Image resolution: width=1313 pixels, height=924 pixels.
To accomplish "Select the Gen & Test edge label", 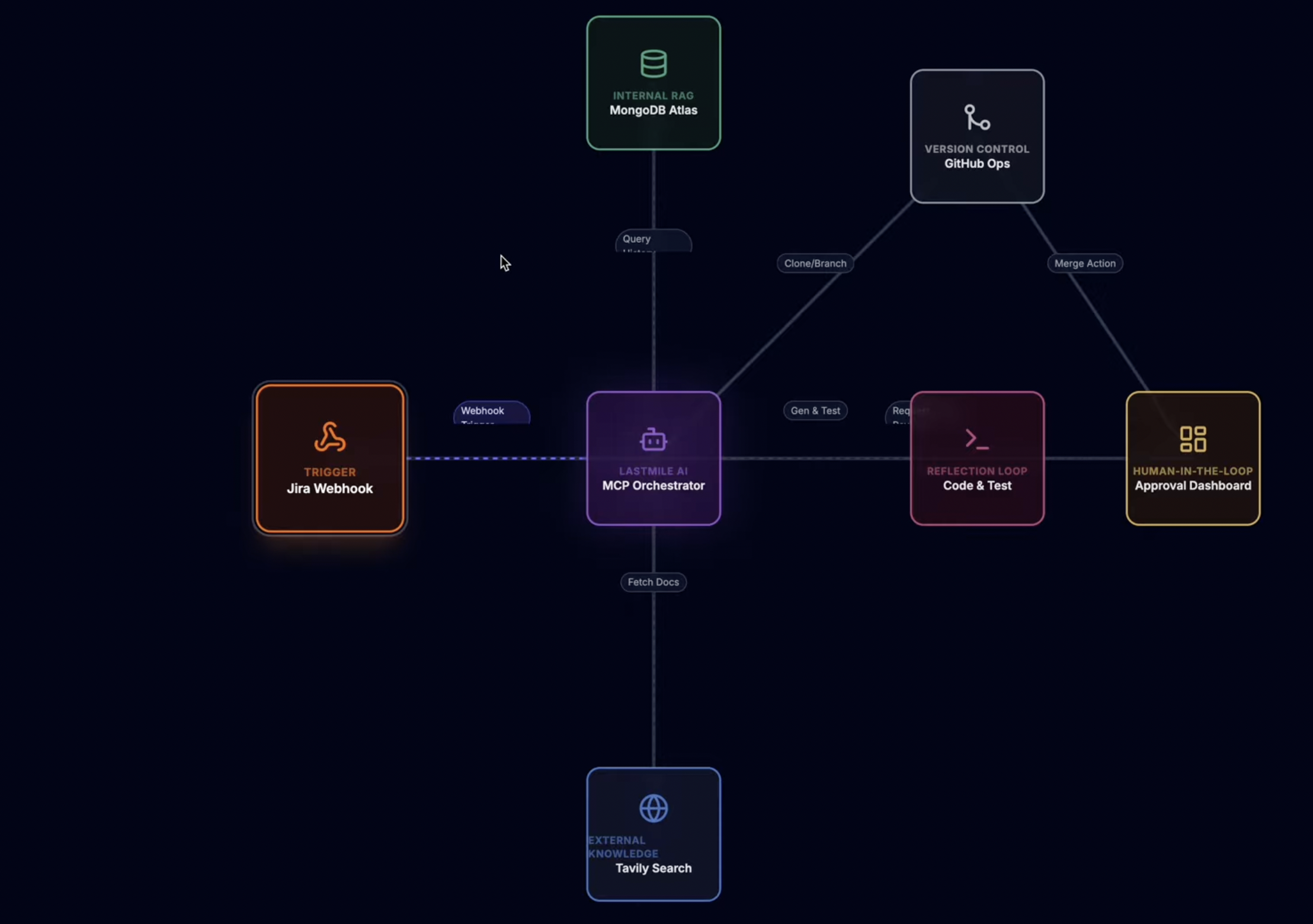I will [815, 410].
